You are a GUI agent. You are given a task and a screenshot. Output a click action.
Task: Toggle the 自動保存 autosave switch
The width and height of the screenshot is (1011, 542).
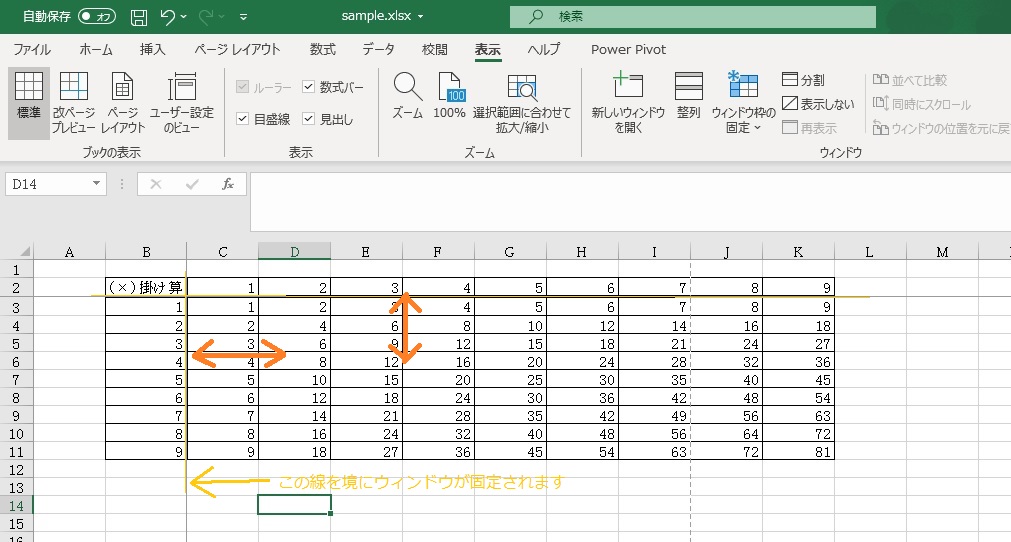[96, 17]
